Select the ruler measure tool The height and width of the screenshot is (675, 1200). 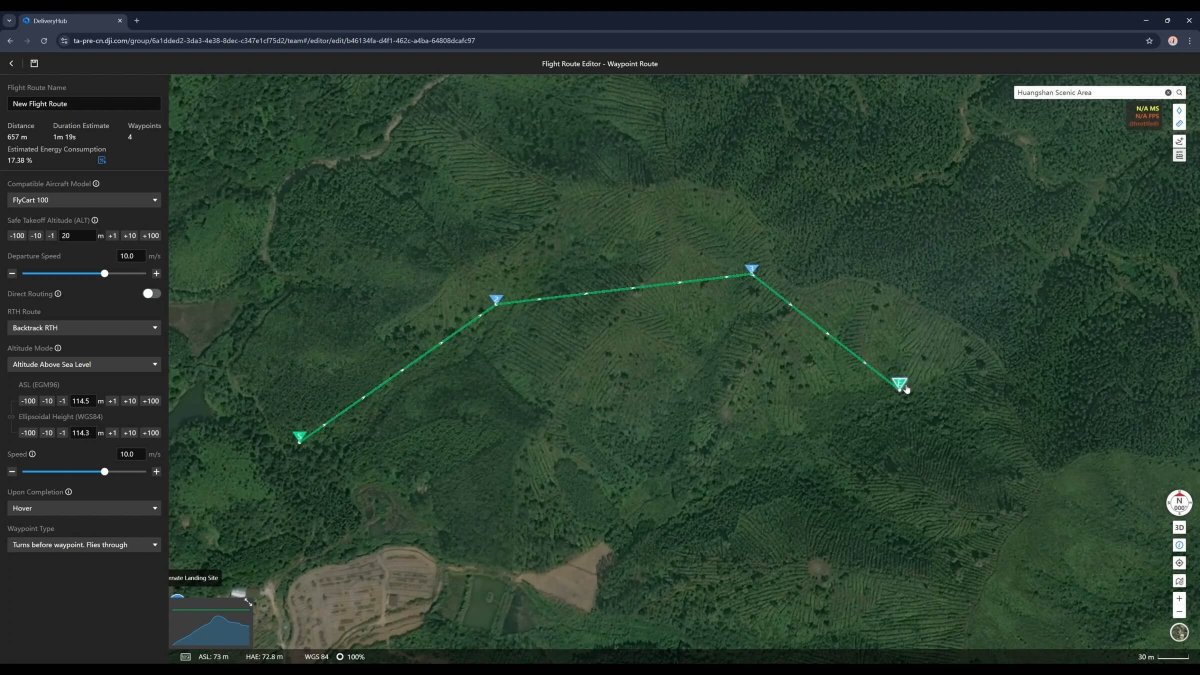coord(1180,124)
